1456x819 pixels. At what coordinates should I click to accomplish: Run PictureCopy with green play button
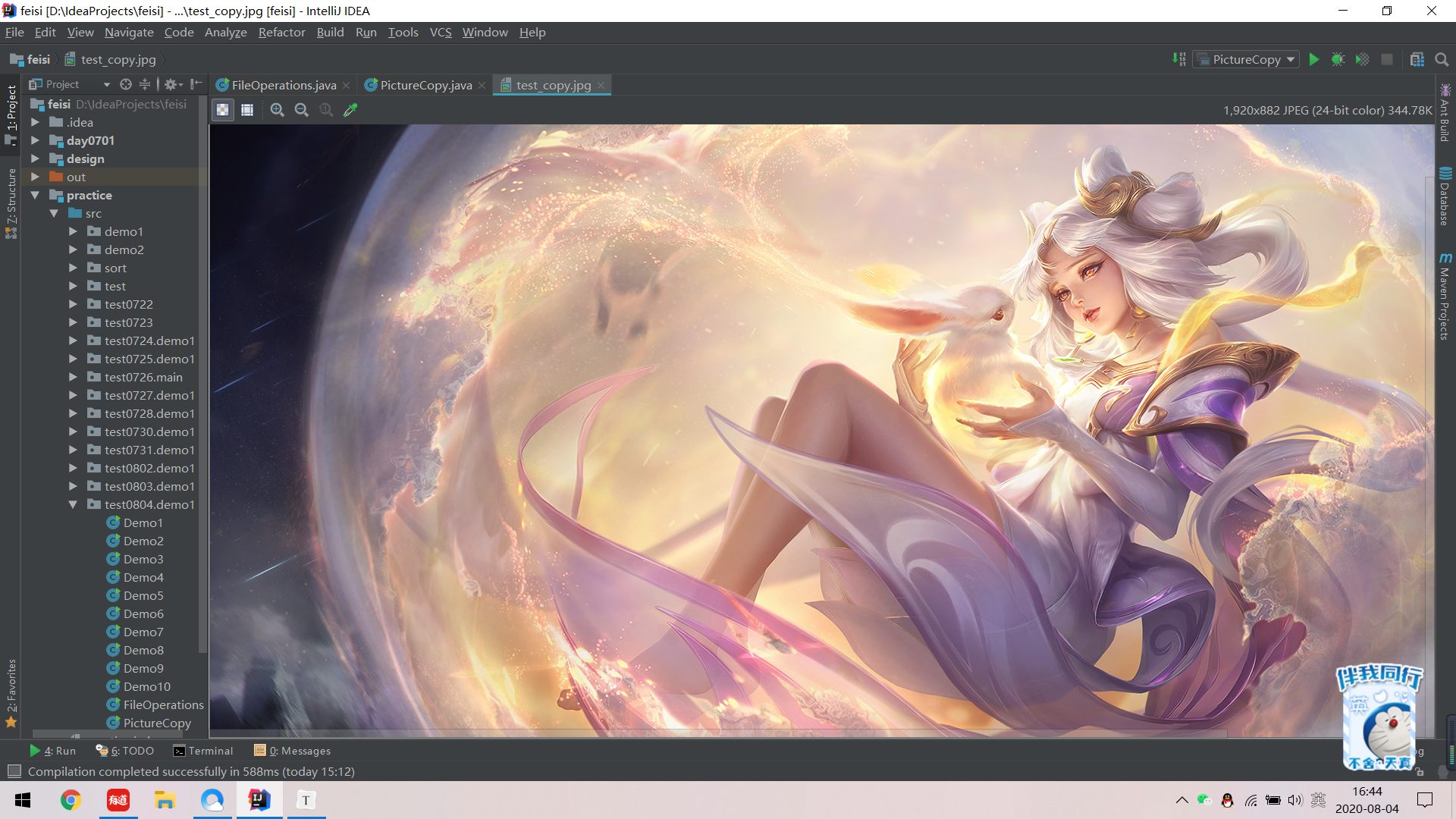pos(1314,59)
